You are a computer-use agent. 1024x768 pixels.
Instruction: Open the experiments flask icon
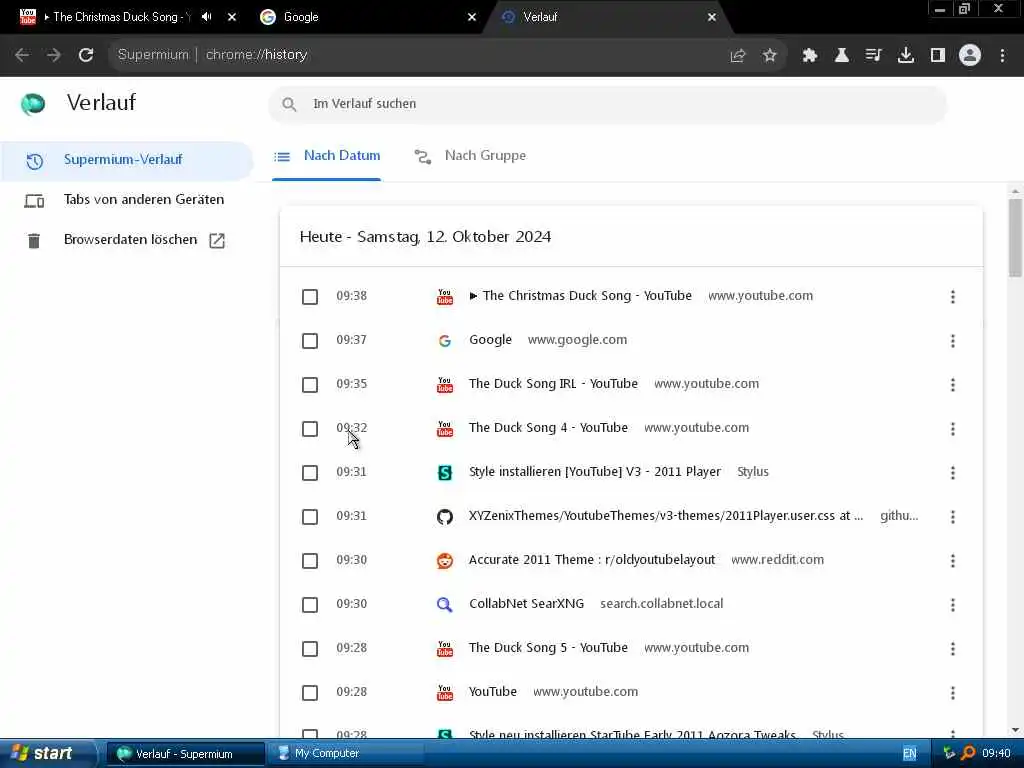(842, 56)
